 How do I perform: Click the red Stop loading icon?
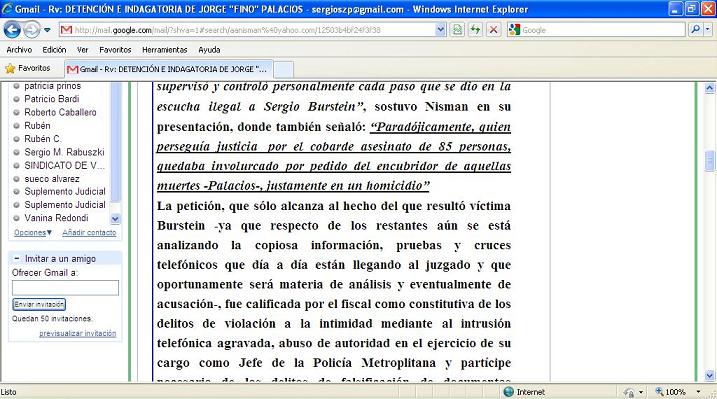493,30
